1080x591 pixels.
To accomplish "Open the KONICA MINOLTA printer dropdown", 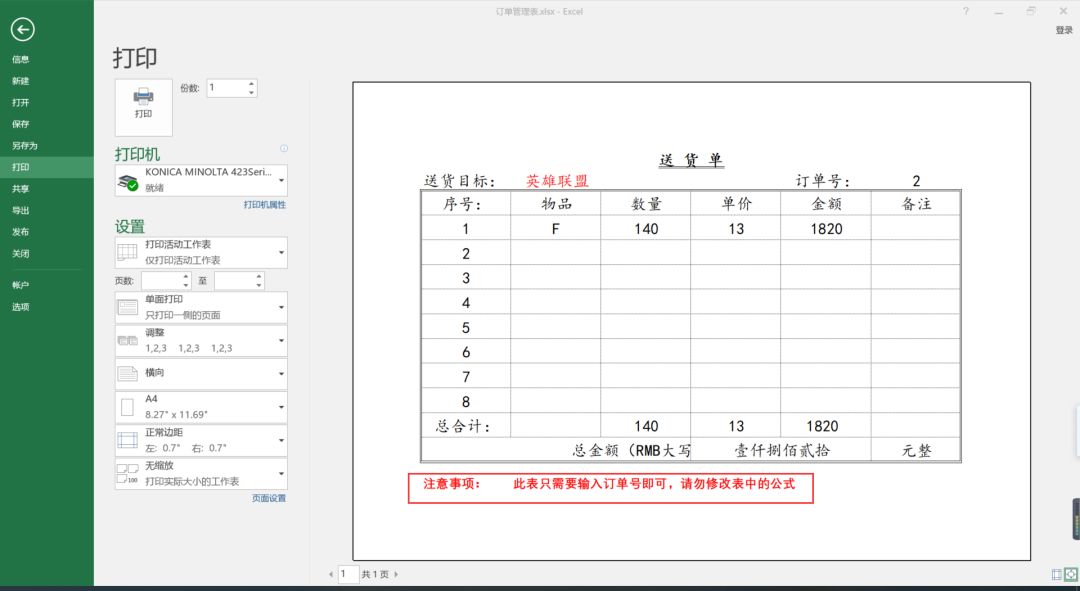I will point(201,180).
